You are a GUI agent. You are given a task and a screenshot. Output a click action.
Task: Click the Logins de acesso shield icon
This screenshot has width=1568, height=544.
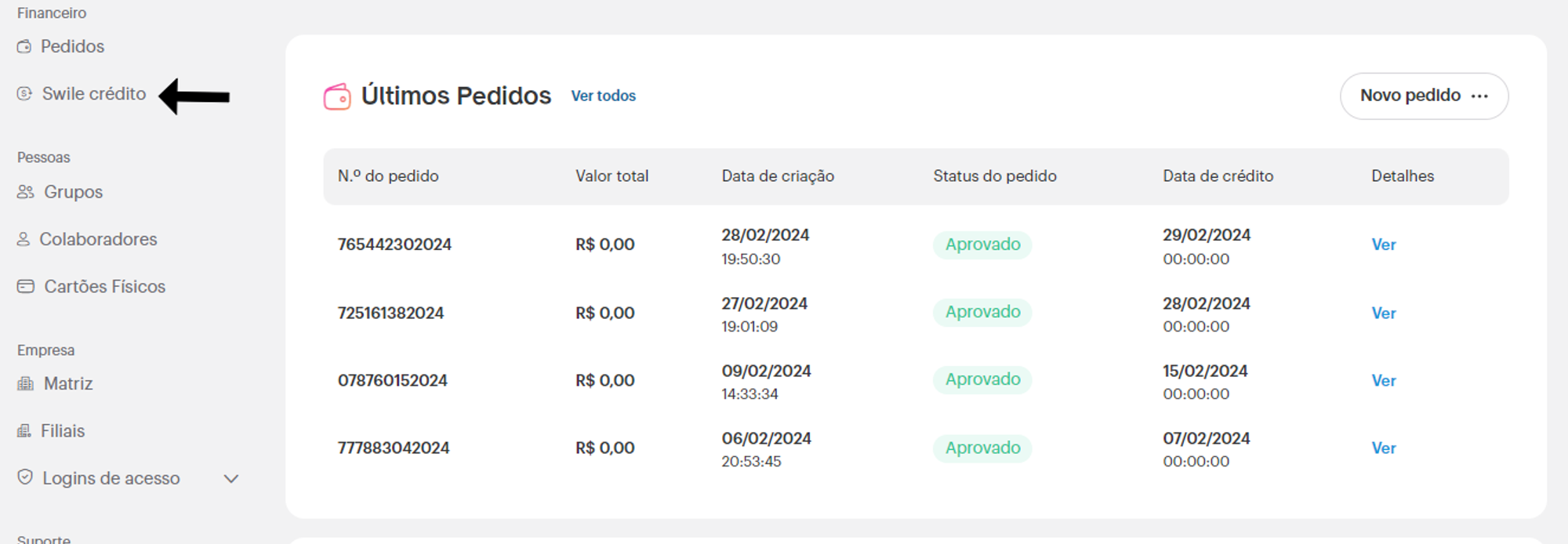(x=25, y=477)
